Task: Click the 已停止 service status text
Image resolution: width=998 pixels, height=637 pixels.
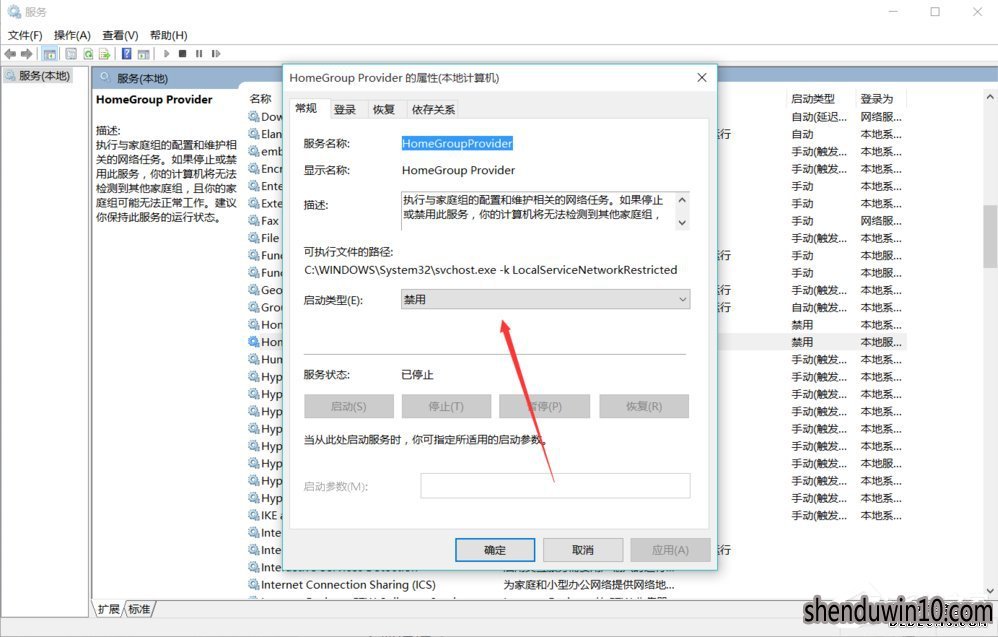Action: pyautogui.click(x=417, y=375)
